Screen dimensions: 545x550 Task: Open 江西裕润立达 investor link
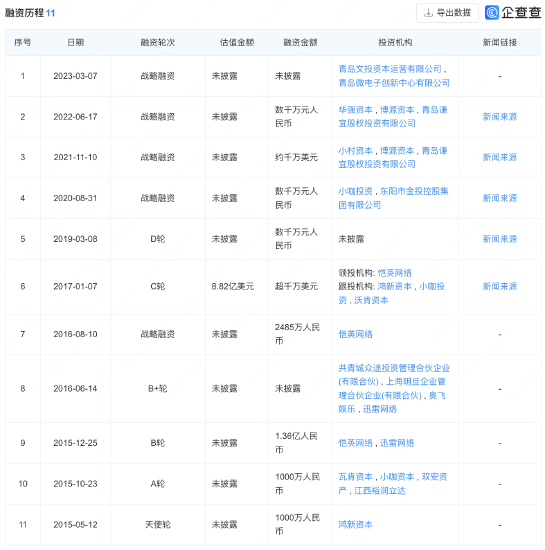(380, 491)
